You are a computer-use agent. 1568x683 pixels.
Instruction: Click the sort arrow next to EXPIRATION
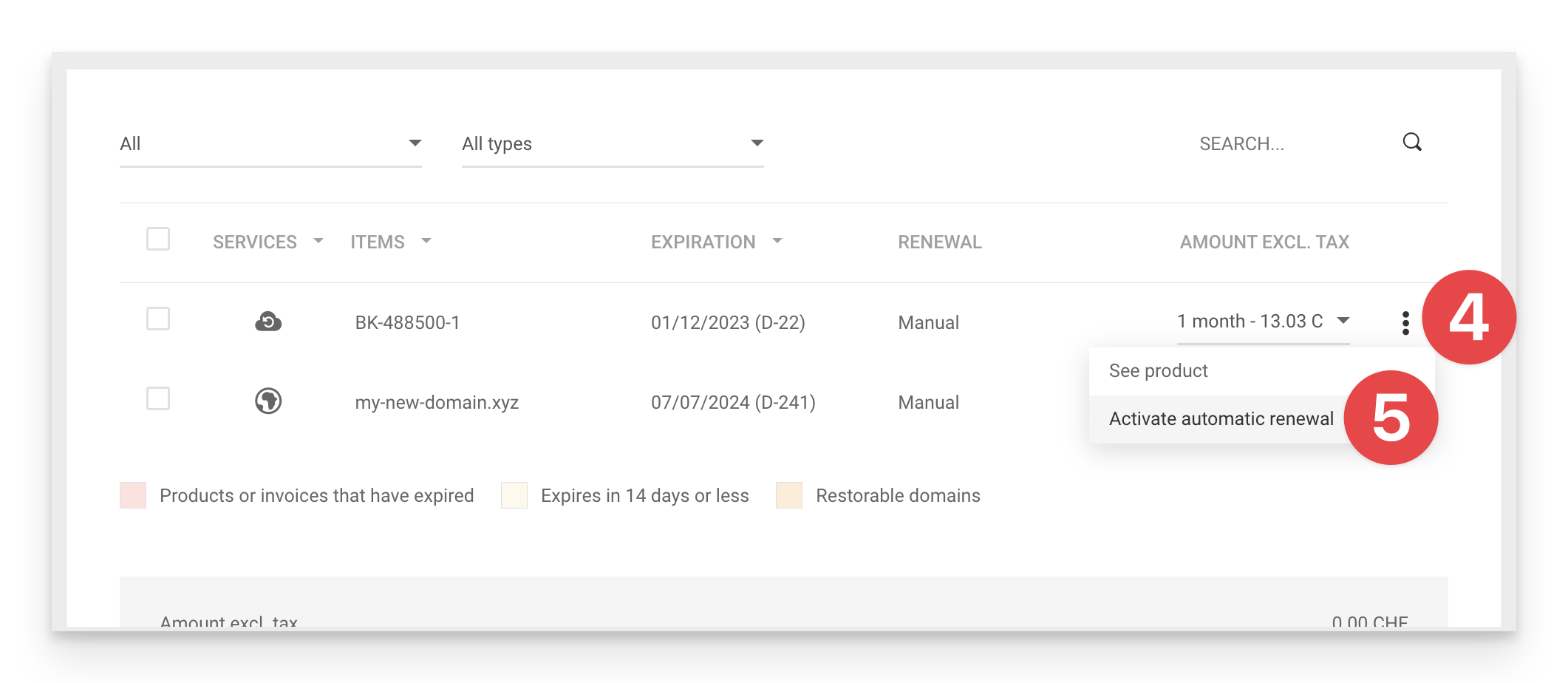[777, 242]
